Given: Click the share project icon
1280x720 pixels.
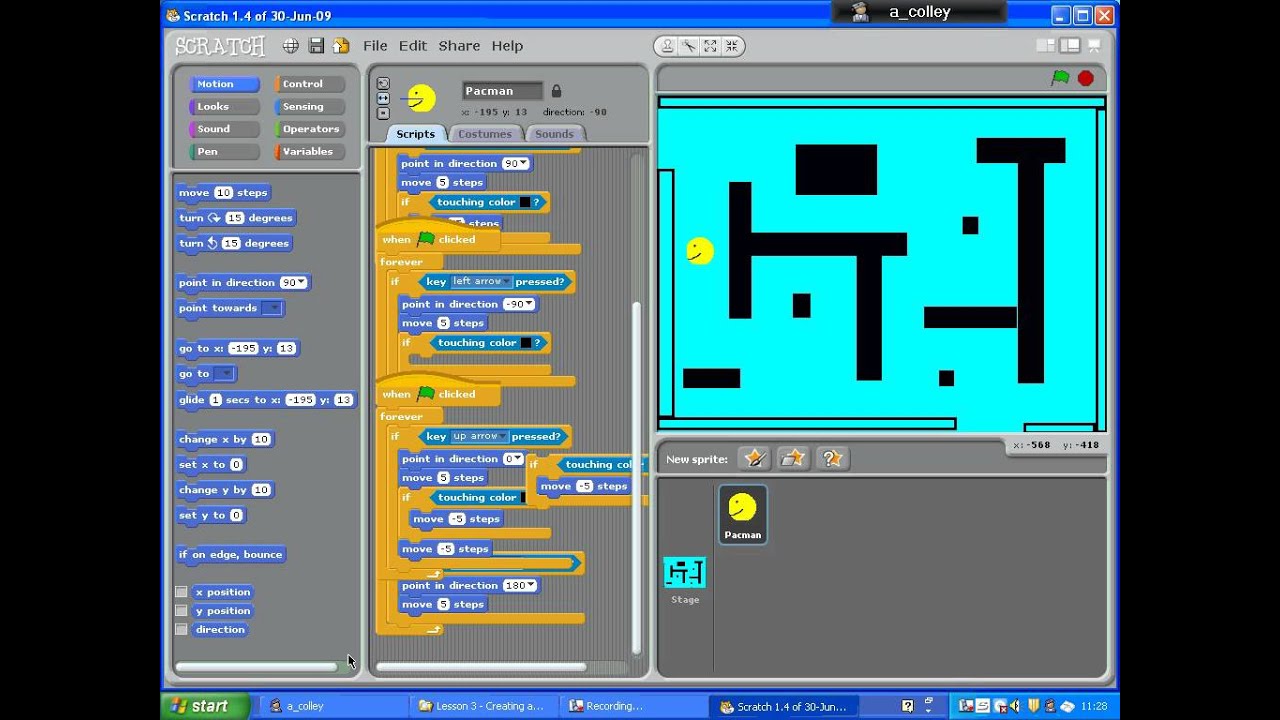Looking at the screenshot, I should (x=341, y=46).
